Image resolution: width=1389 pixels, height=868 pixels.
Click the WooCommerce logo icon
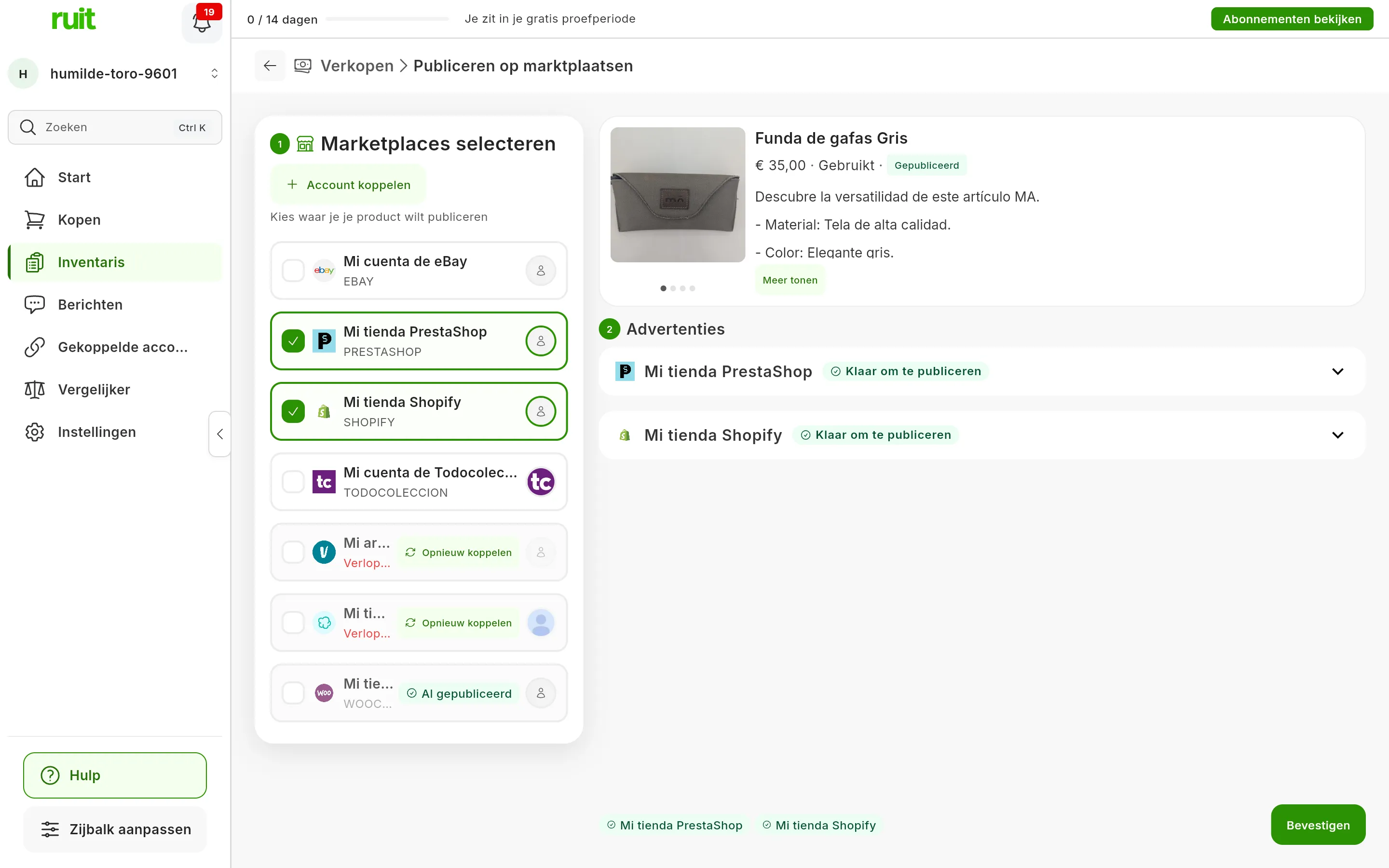[324, 693]
